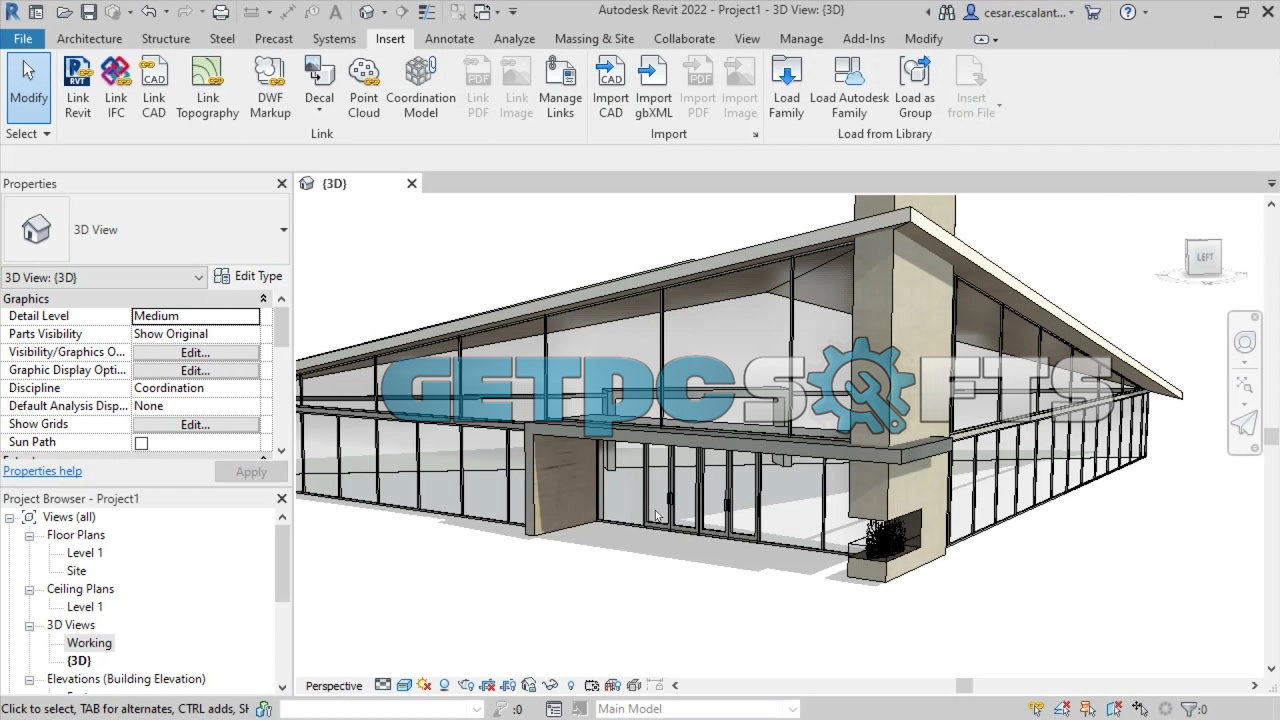The image size is (1280, 720).
Task: Collapse the 3D Views tree node
Action: 29,625
